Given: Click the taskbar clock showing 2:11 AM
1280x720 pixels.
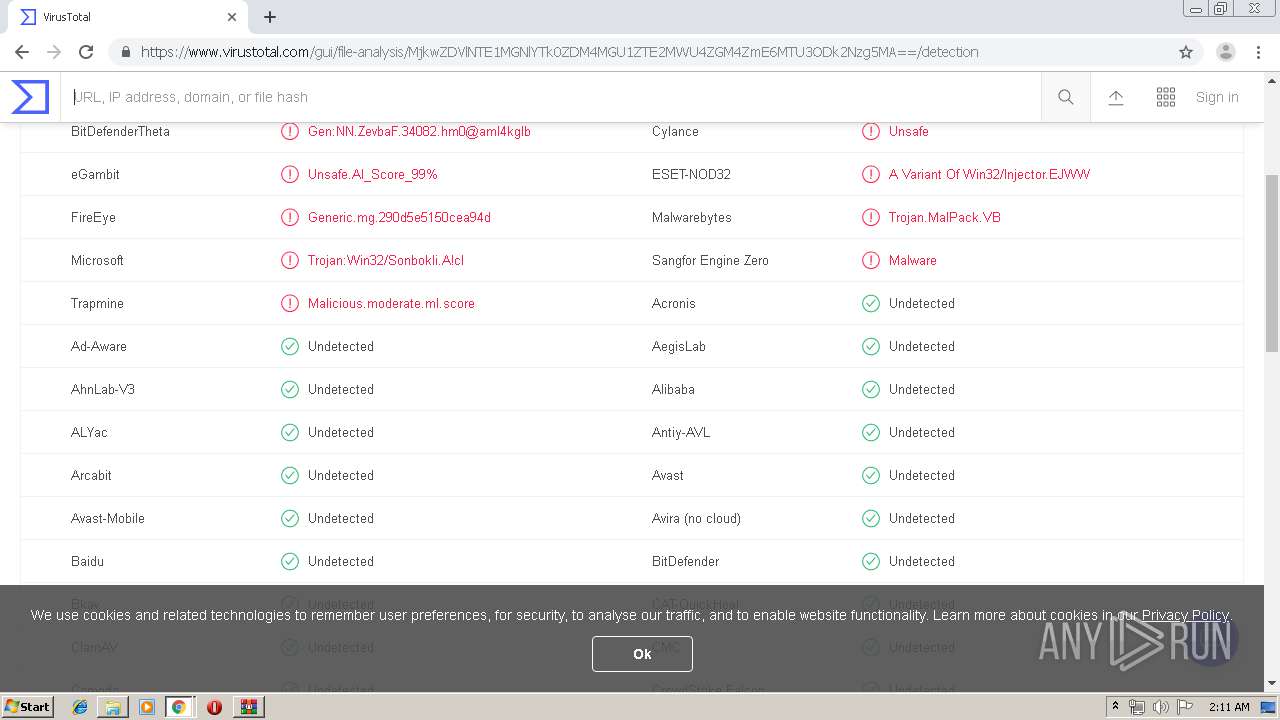Looking at the screenshot, I should 1229,707.
